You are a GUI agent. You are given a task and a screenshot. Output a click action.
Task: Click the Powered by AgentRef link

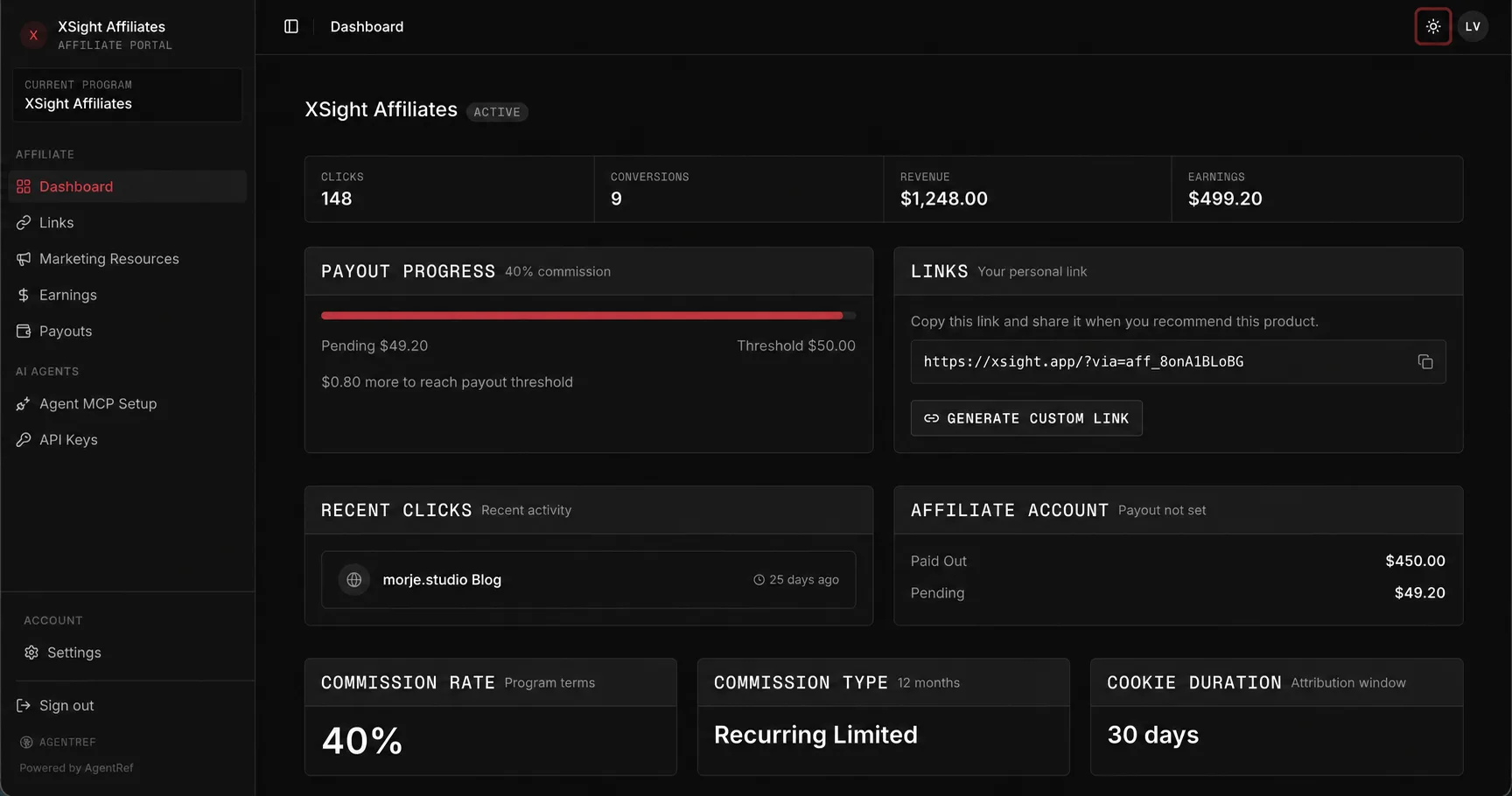76,768
